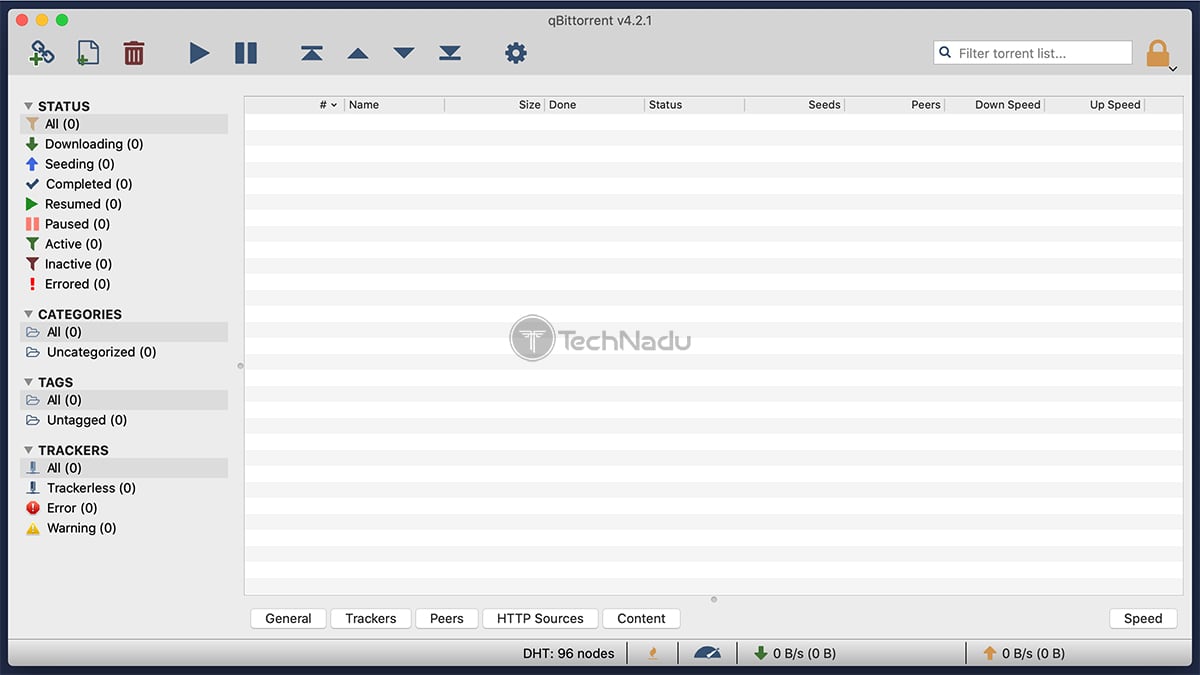
Task: Collapse the TAGS section
Action: [28, 382]
